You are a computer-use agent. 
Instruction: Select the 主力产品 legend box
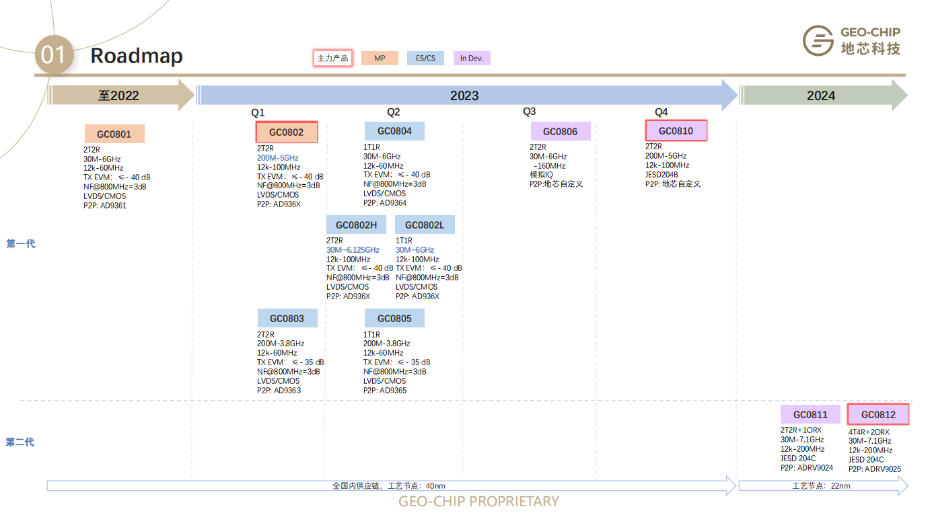333,58
